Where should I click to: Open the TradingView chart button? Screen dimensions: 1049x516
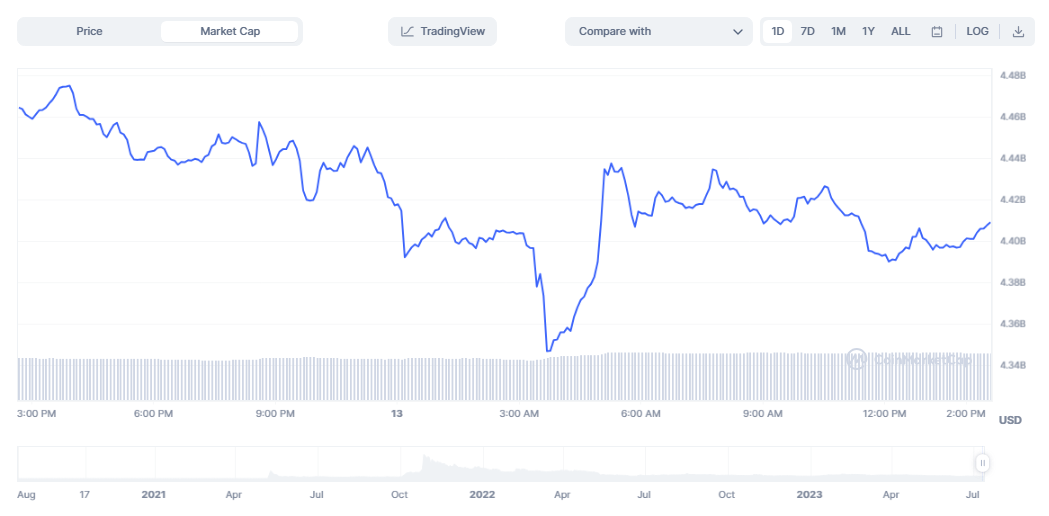(x=442, y=32)
